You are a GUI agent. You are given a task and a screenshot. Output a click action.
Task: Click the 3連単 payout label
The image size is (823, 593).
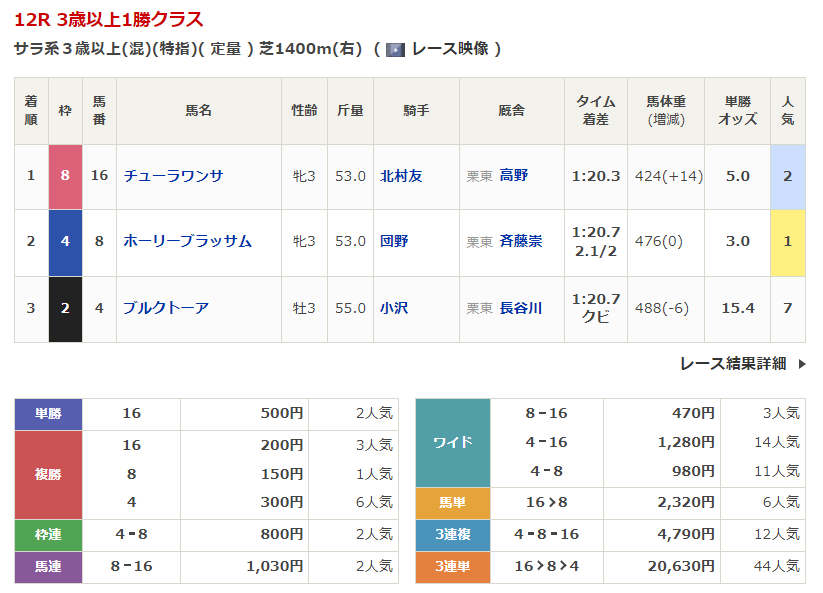(x=452, y=567)
